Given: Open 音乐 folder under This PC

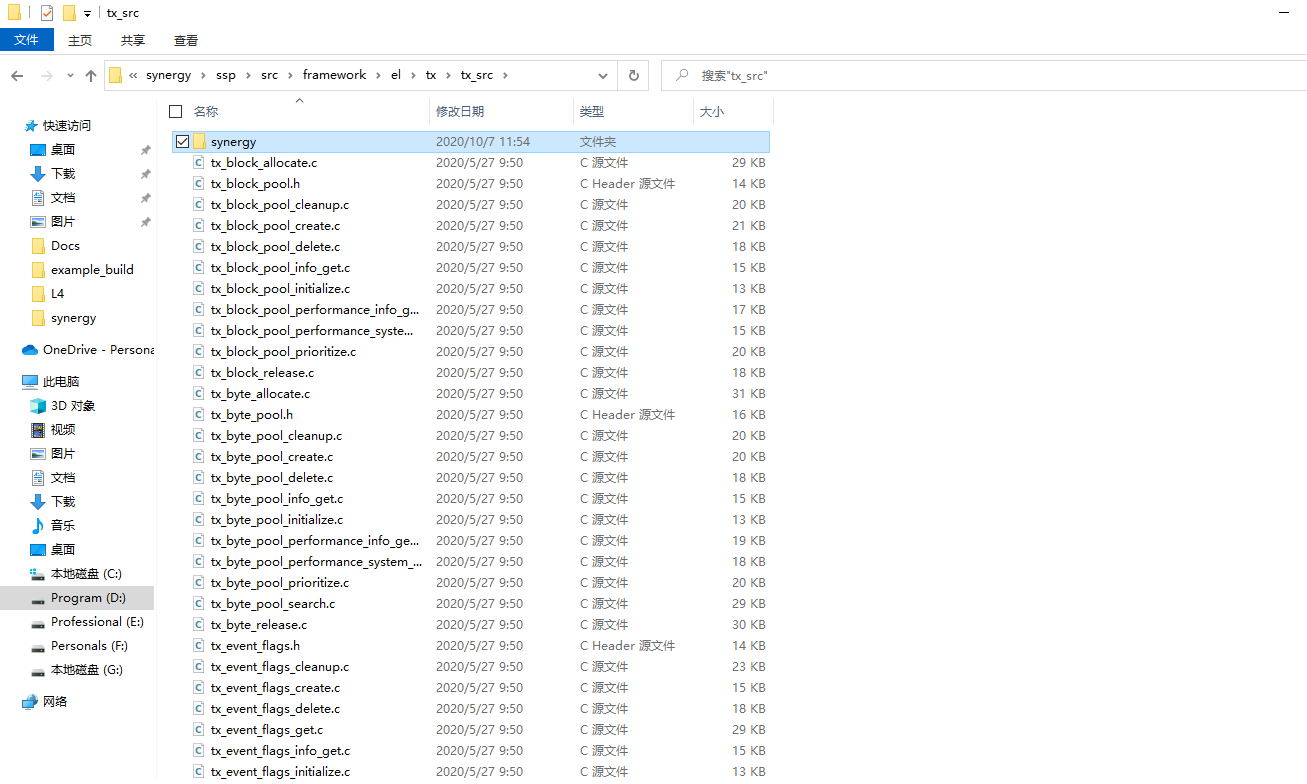Looking at the screenshot, I should 63,525.
